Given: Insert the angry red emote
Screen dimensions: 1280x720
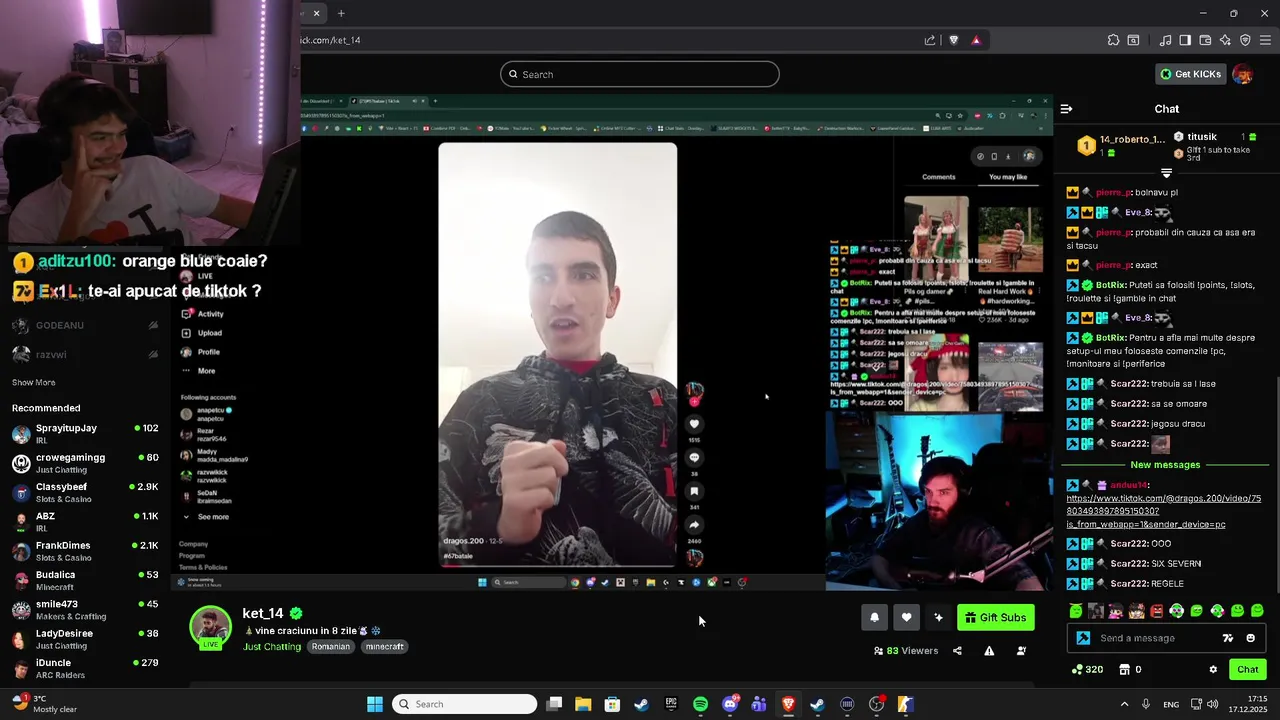Looking at the screenshot, I should (x=1157, y=611).
